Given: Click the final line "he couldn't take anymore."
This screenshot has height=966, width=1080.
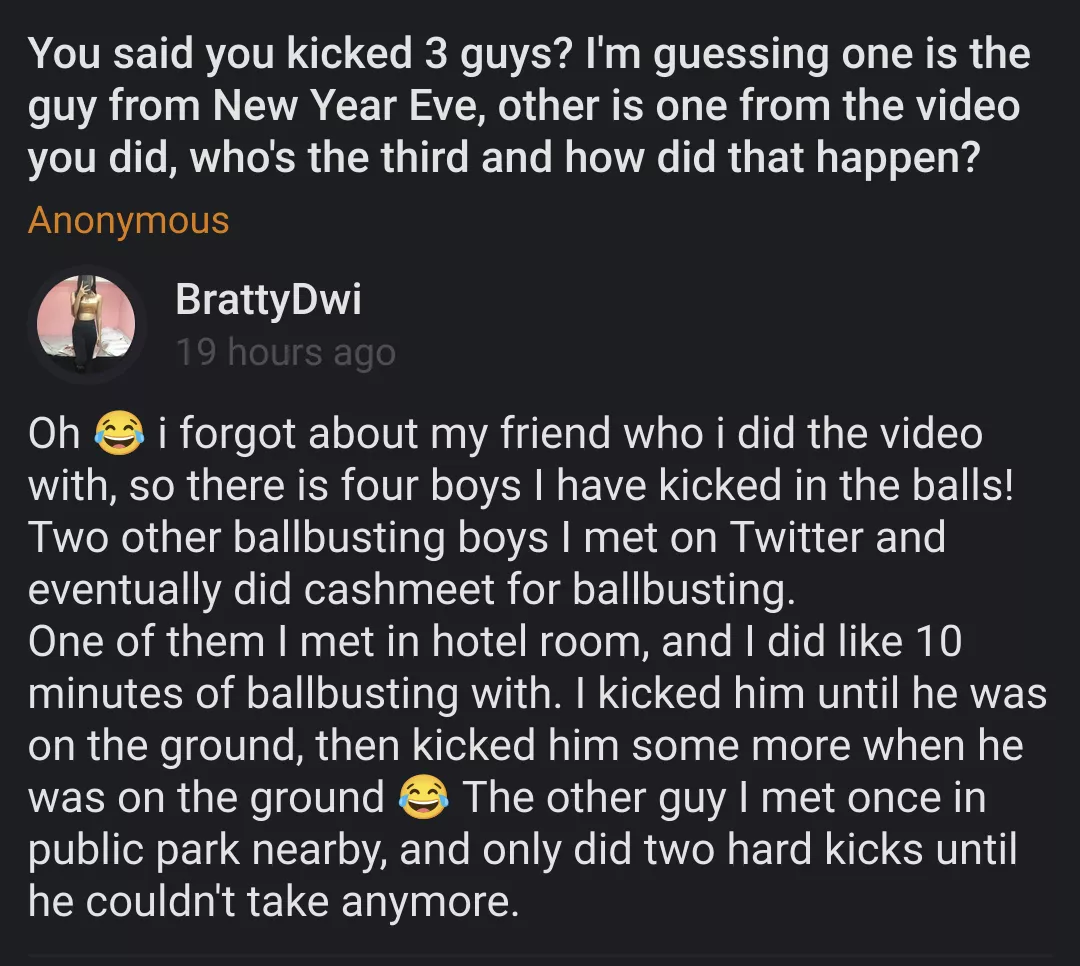Looking at the screenshot, I should [x=273, y=902].
